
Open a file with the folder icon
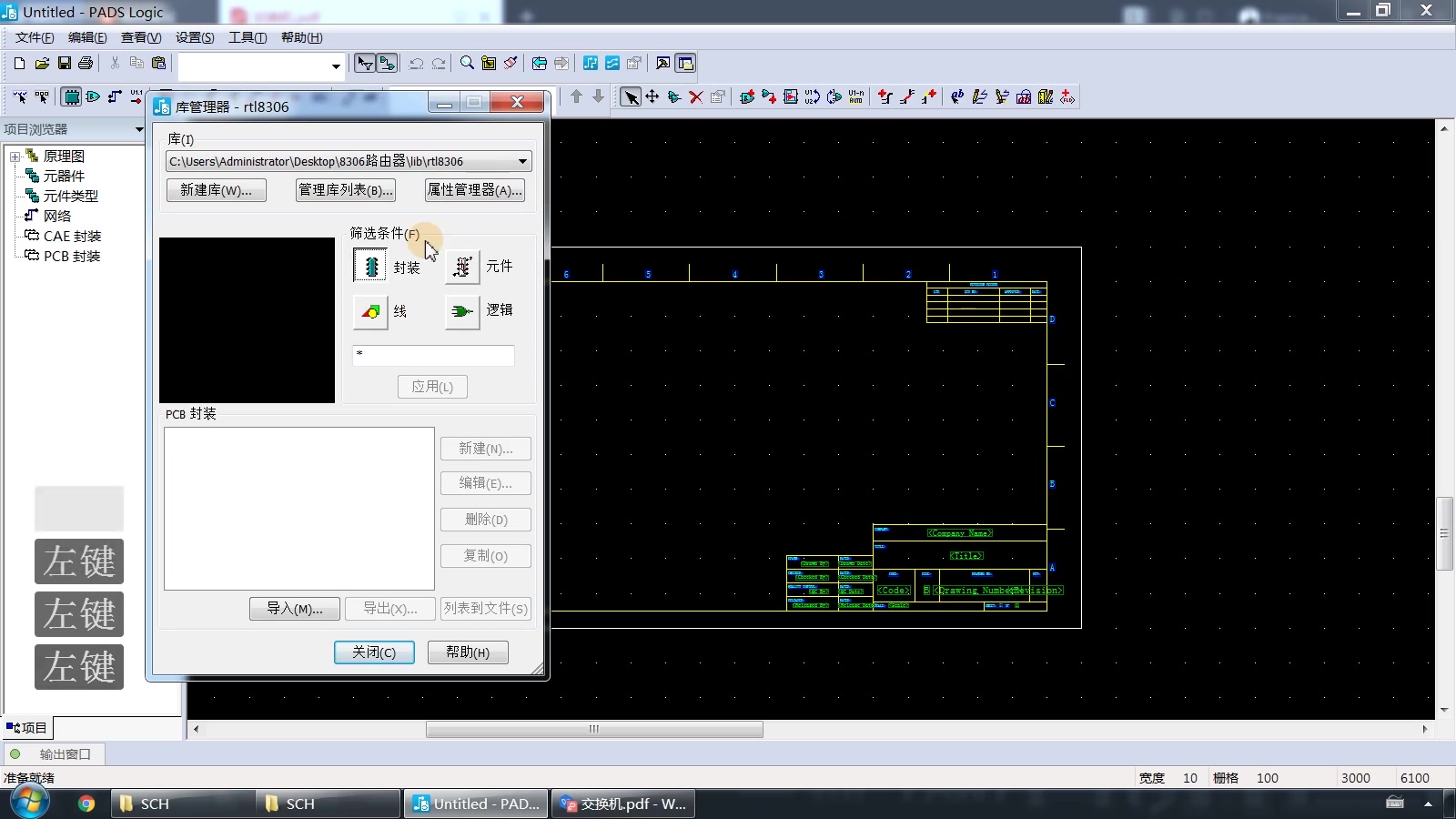pyautogui.click(x=42, y=64)
